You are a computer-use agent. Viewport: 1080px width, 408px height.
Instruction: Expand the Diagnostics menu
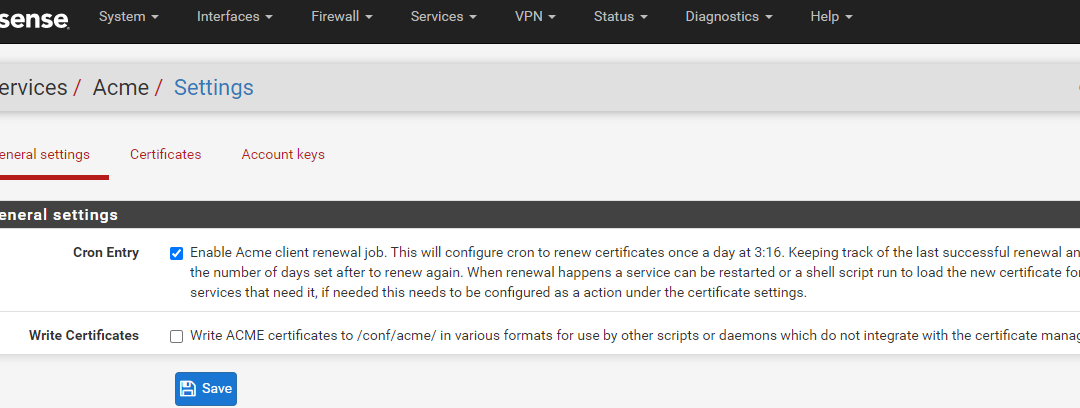pyautogui.click(x=729, y=17)
